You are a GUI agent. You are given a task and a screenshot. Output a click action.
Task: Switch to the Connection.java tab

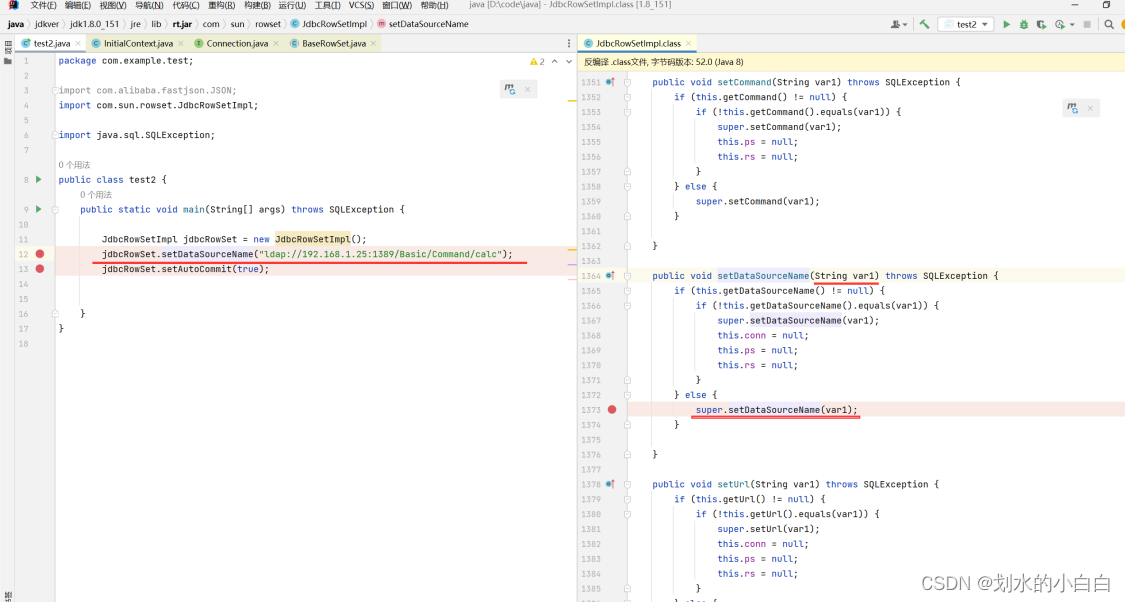(x=237, y=44)
